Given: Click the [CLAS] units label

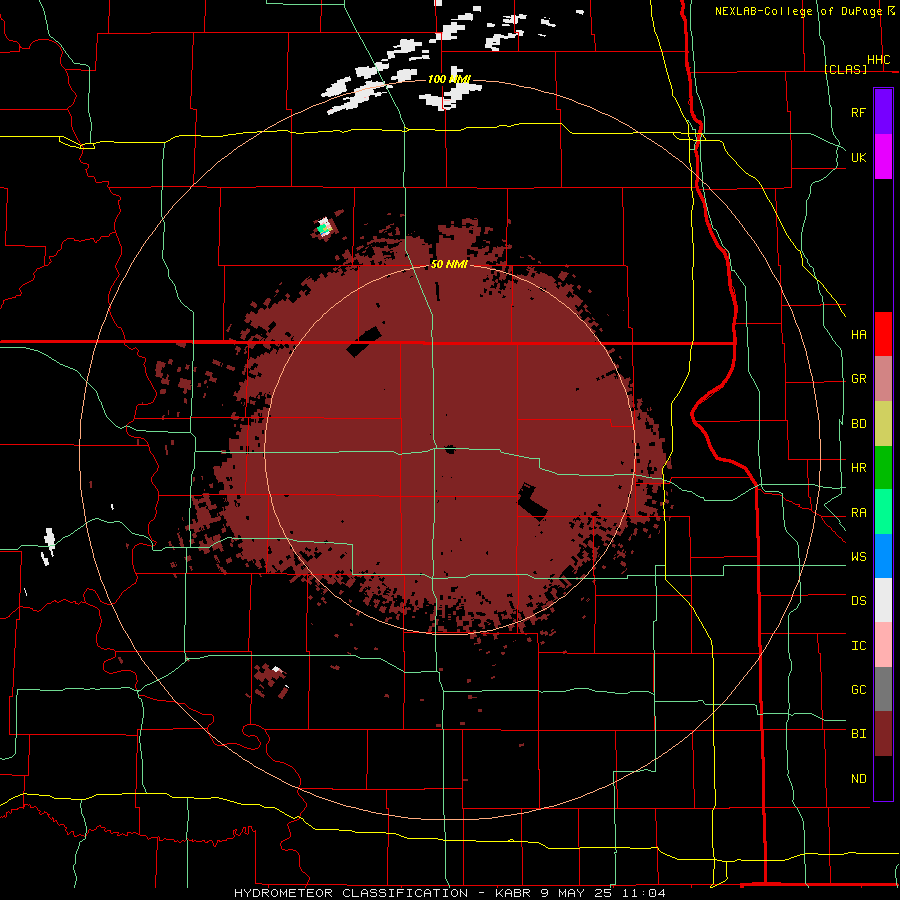Looking at the screenshot, I should (845, 69).
